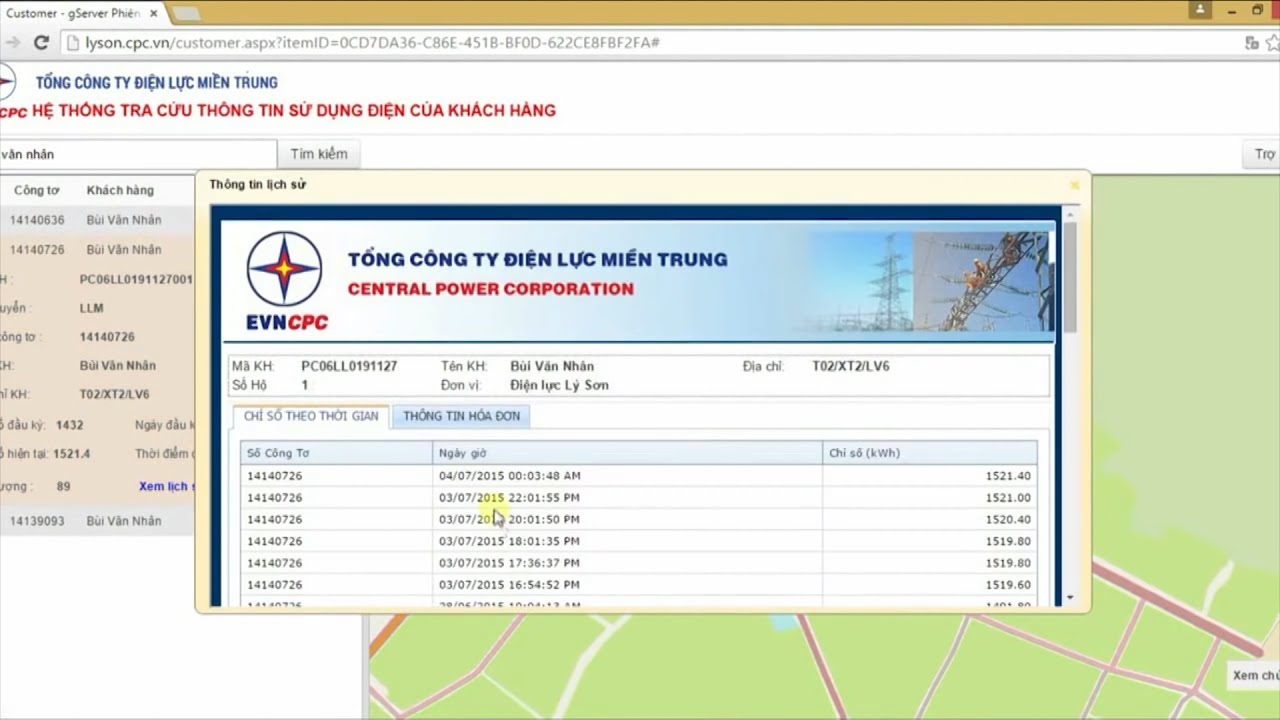The image size is (1280, 720).
Task: Restore the browser window size
Action: coord(1257,10)
